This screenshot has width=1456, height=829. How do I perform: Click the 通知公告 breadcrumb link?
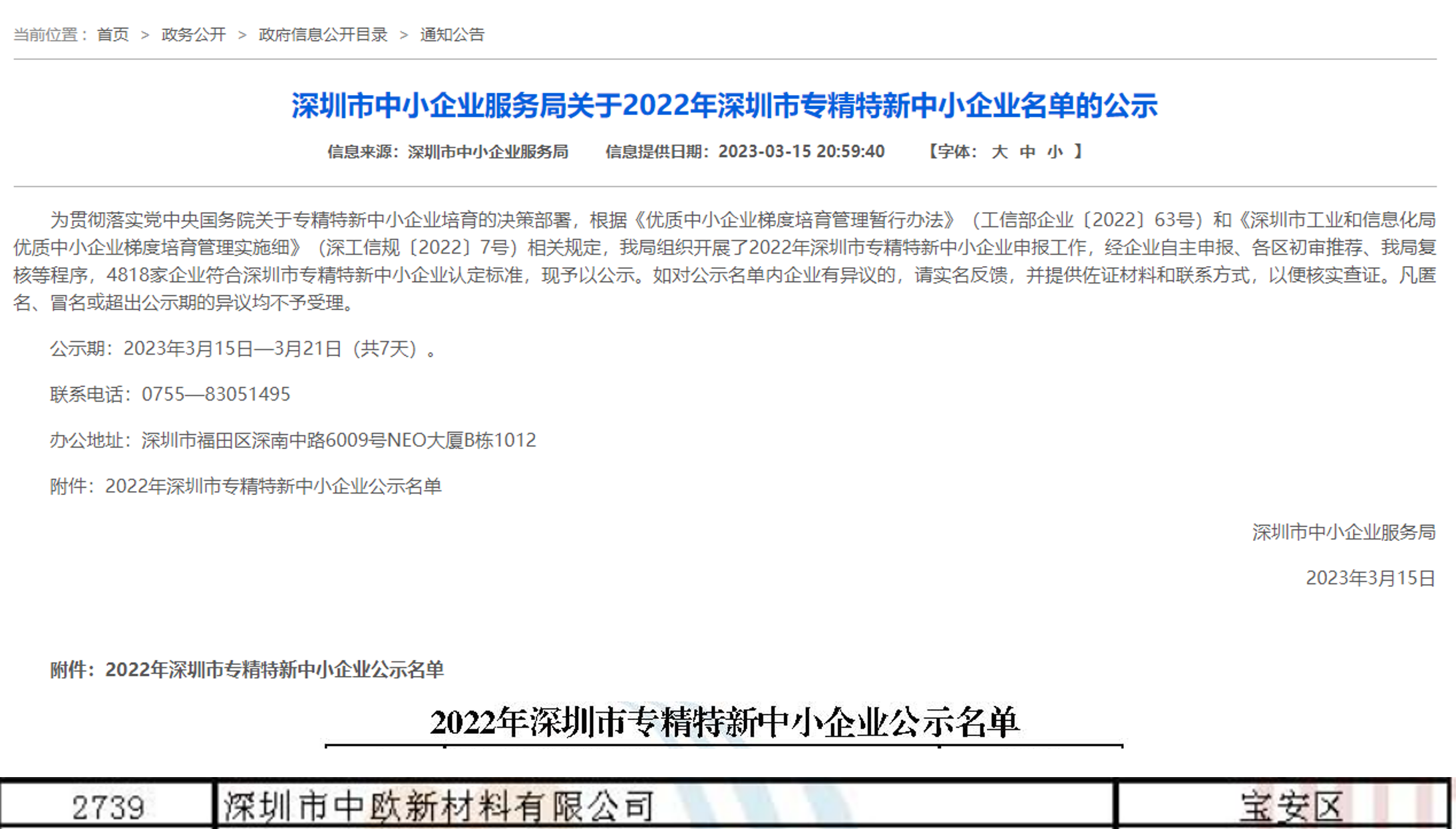[452, 35]
